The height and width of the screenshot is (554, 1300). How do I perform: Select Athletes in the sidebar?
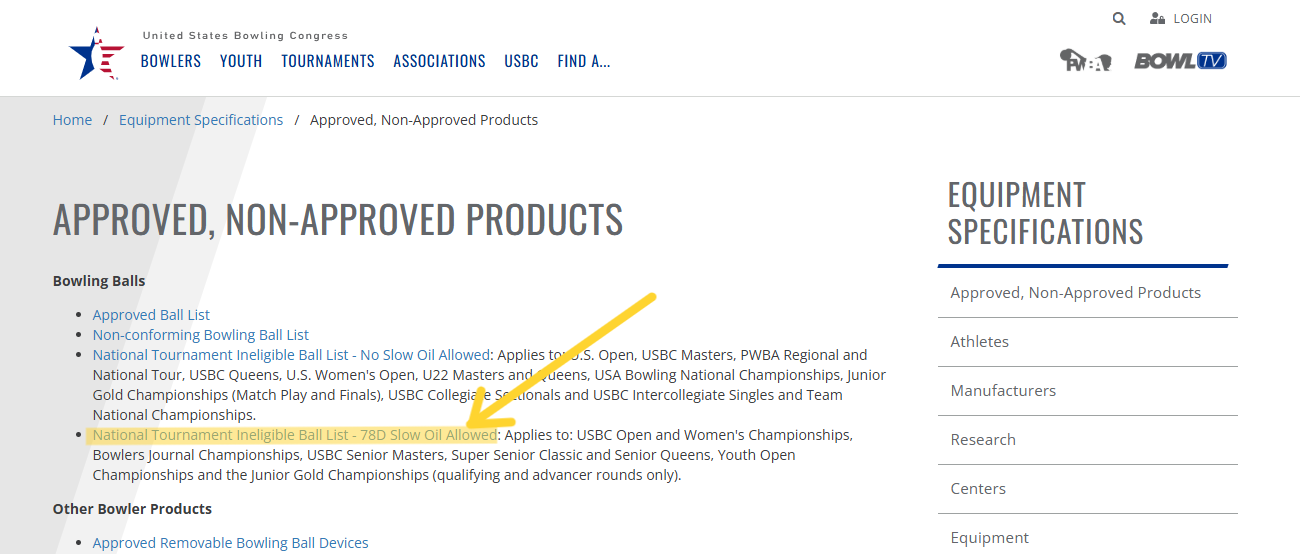(x=980, y=341)
